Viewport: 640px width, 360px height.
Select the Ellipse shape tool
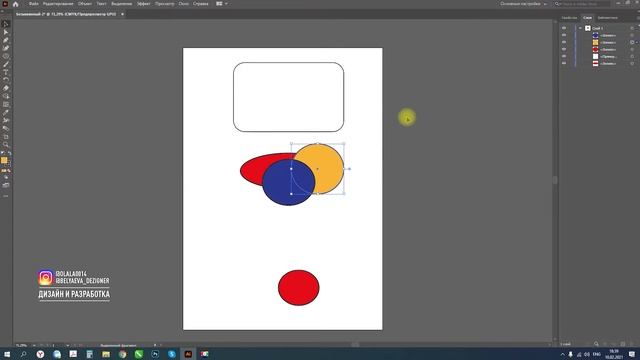(6, 56)
